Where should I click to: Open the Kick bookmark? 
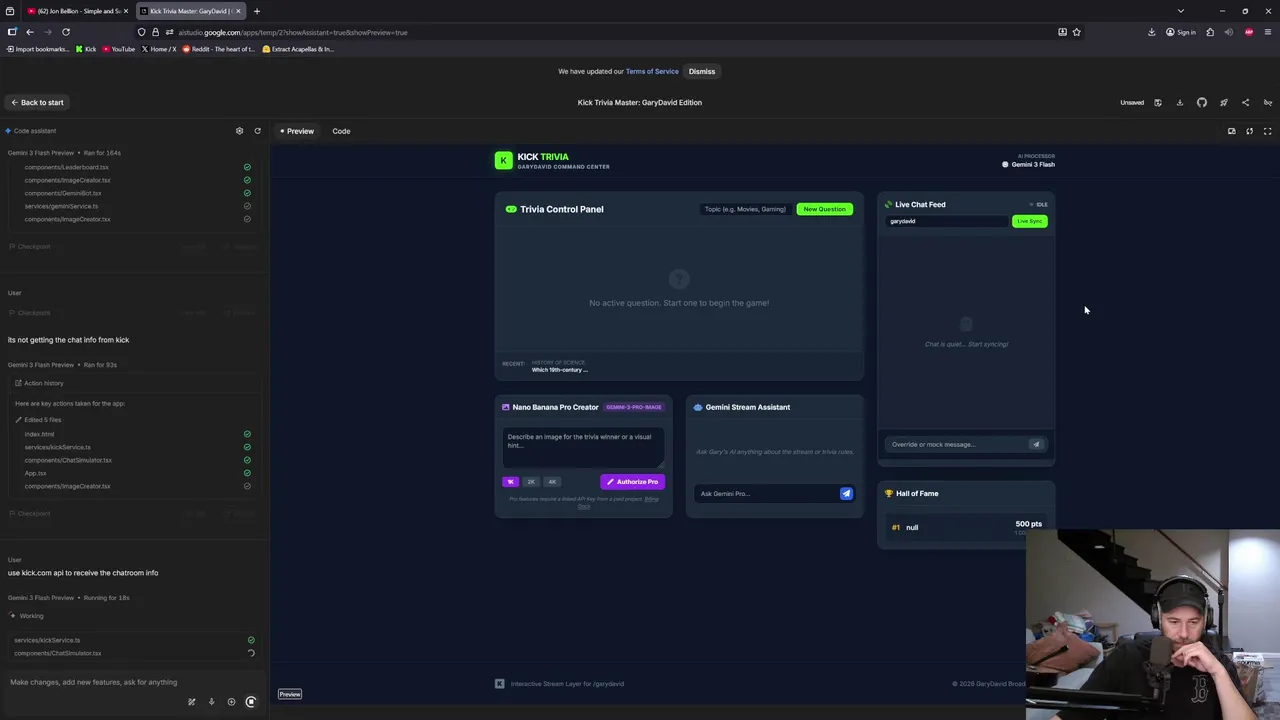pos(85,49)
